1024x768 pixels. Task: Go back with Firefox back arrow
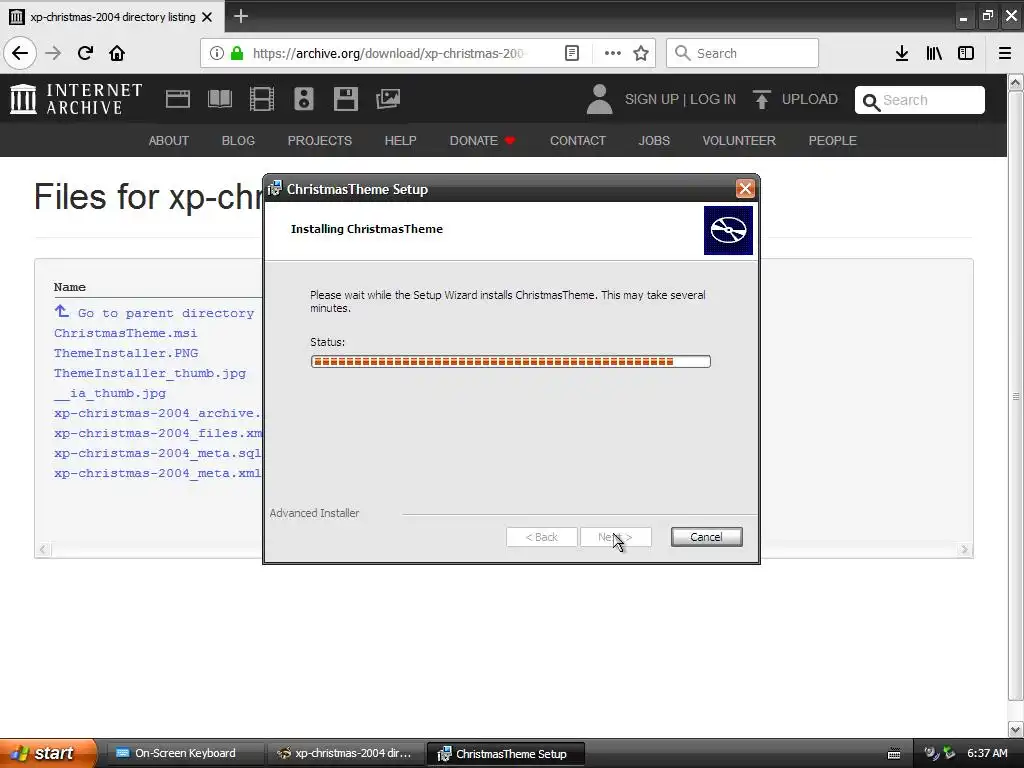coord(20,53)
